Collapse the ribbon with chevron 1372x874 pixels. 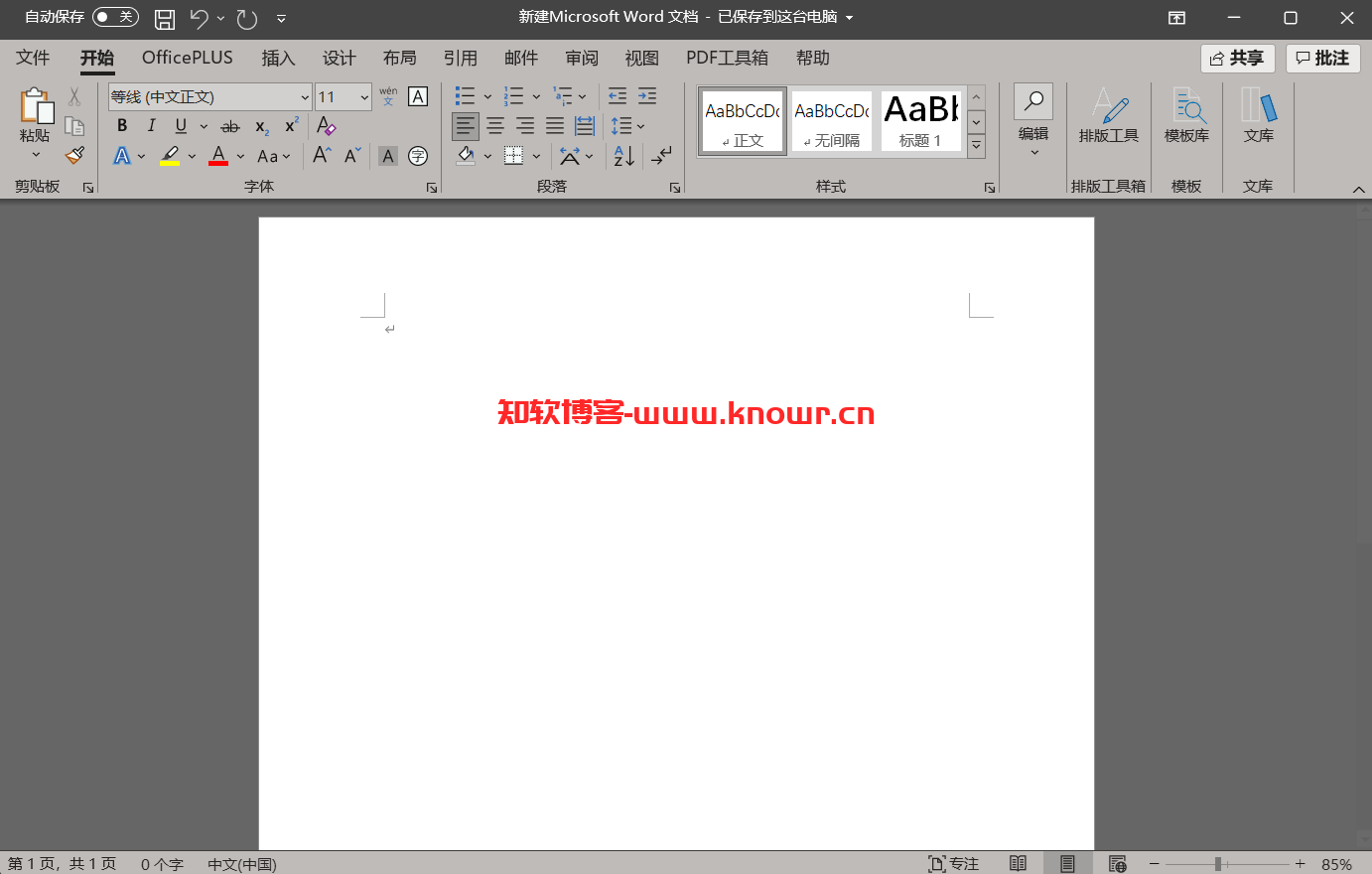pos(1358,189)
